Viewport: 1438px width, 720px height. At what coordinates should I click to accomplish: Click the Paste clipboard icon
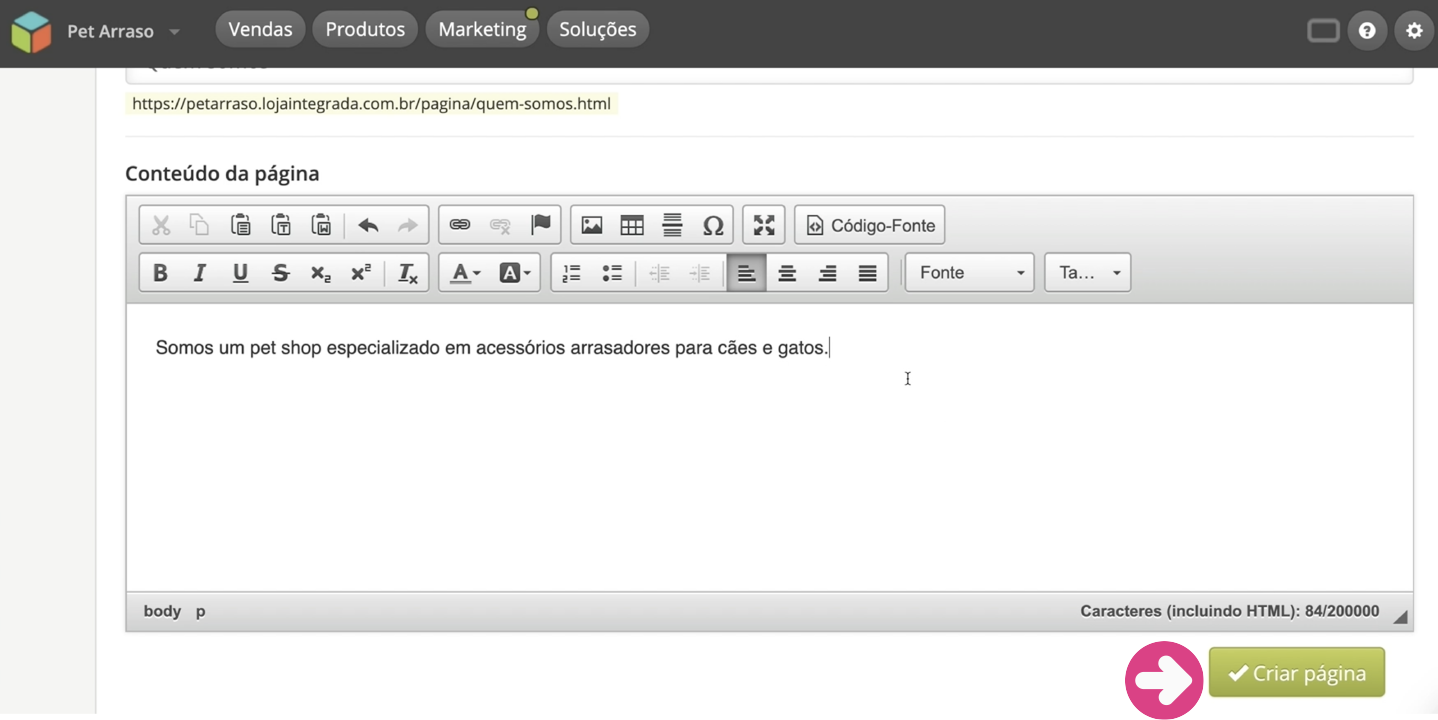(x=240, y=225)
